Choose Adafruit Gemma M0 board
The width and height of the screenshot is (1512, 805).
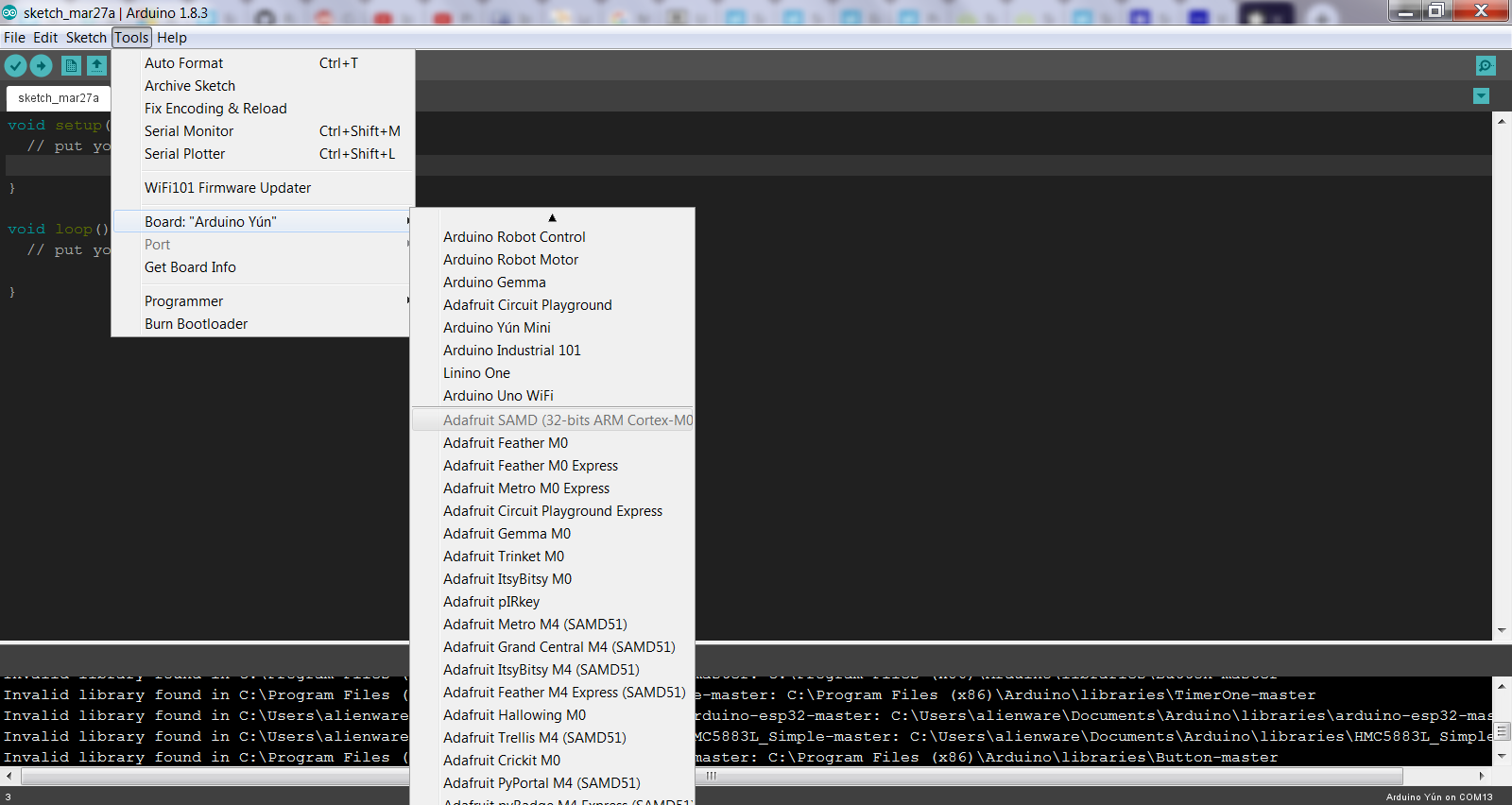tap(553, 534)
